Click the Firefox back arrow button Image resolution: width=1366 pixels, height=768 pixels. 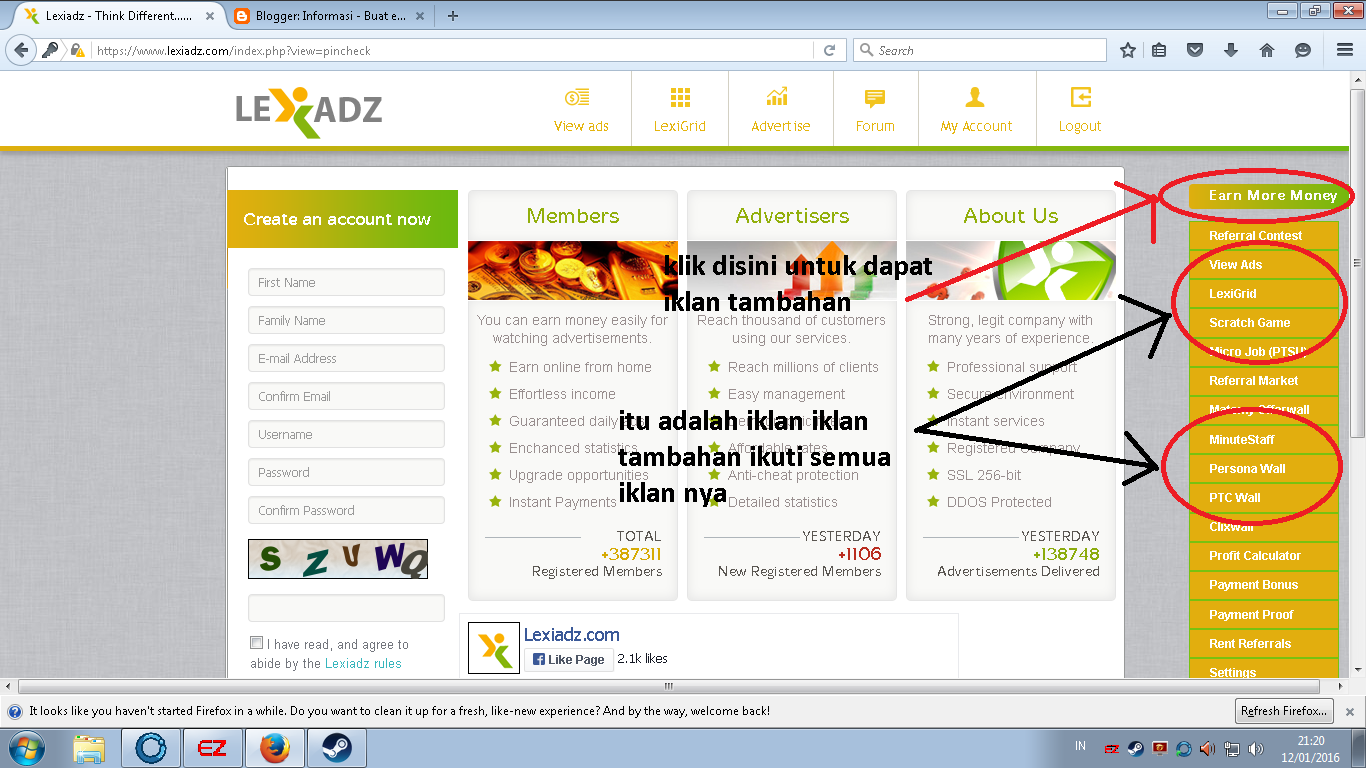(x=21, y=50)
